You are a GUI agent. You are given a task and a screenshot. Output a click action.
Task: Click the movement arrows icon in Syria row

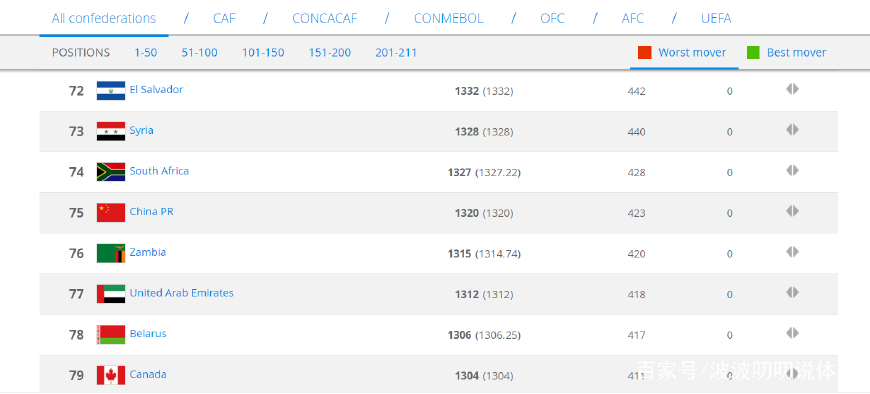click(792, 130)
